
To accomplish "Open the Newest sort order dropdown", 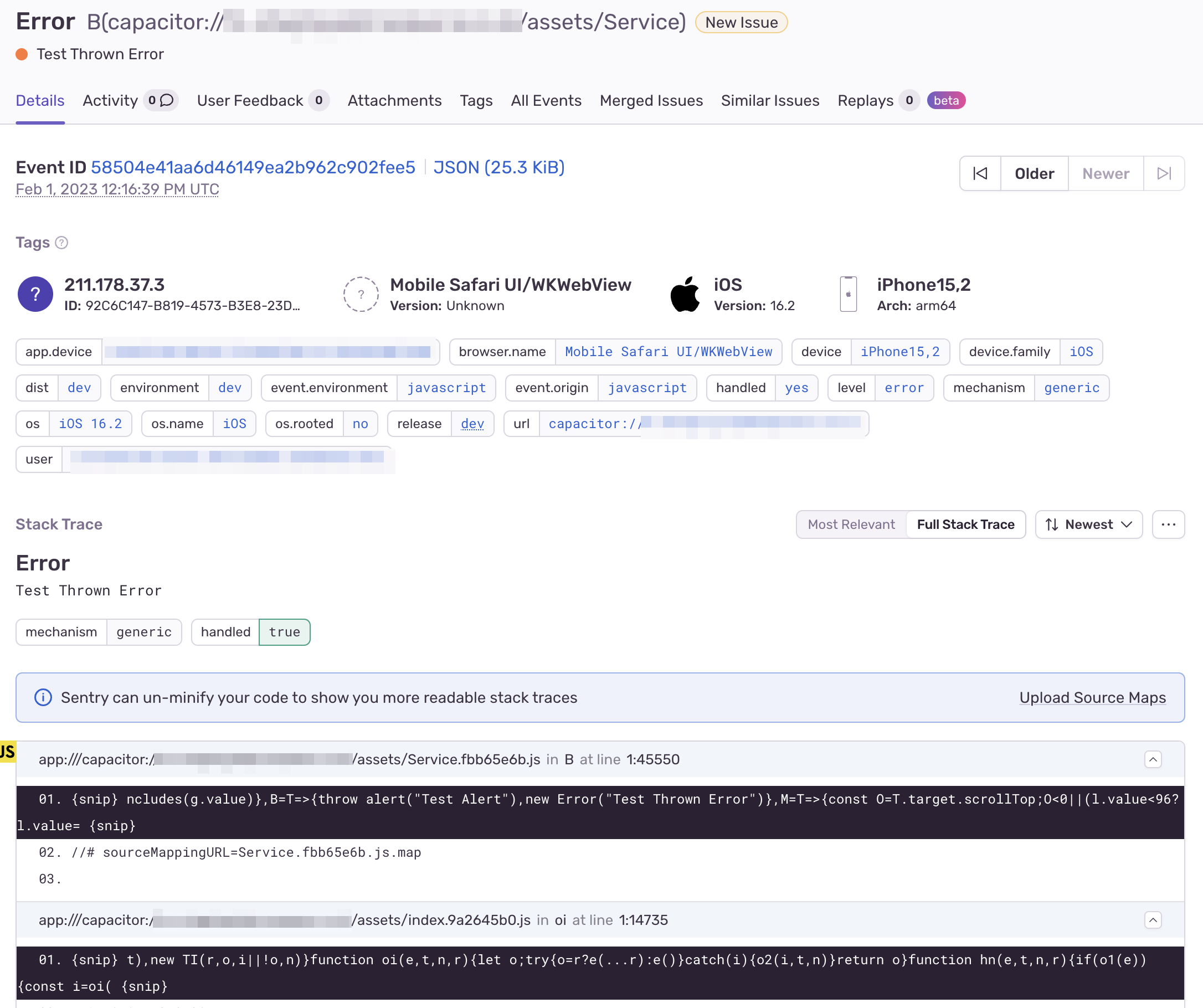I will pyautogui.click(x=1088, y=524).
